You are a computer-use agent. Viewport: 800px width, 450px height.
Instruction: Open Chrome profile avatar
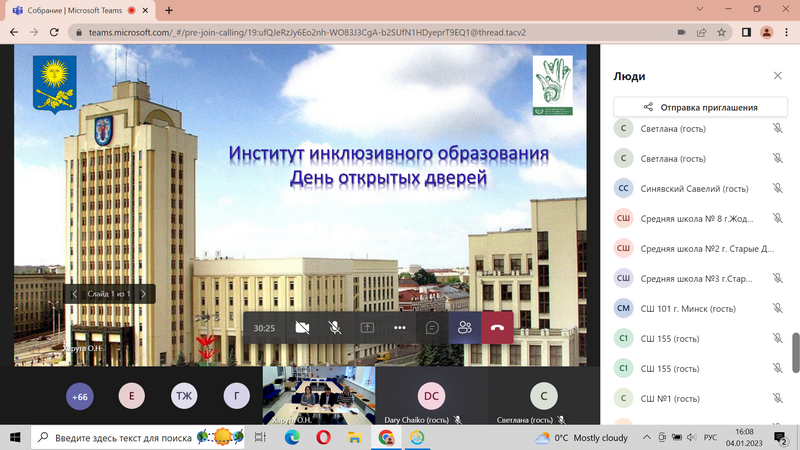tap(766, 32)
